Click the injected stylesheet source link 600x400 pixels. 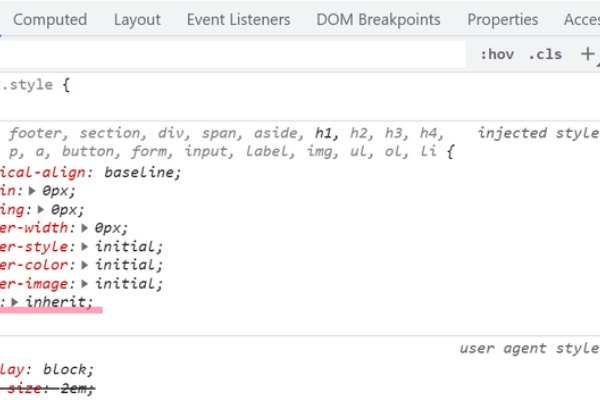pyautogui.click(x=539, y=133)
